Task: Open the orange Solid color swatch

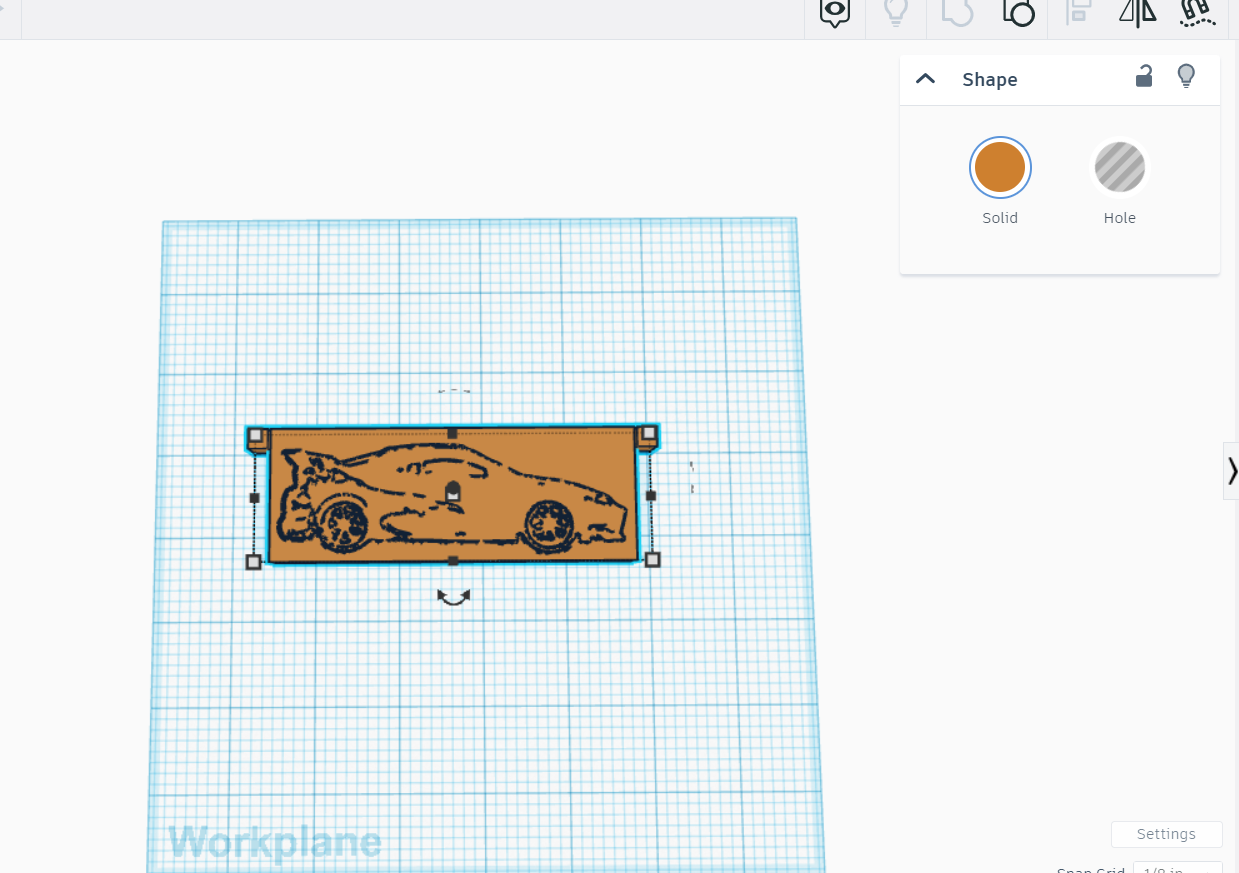Action: click(1000, 167)
